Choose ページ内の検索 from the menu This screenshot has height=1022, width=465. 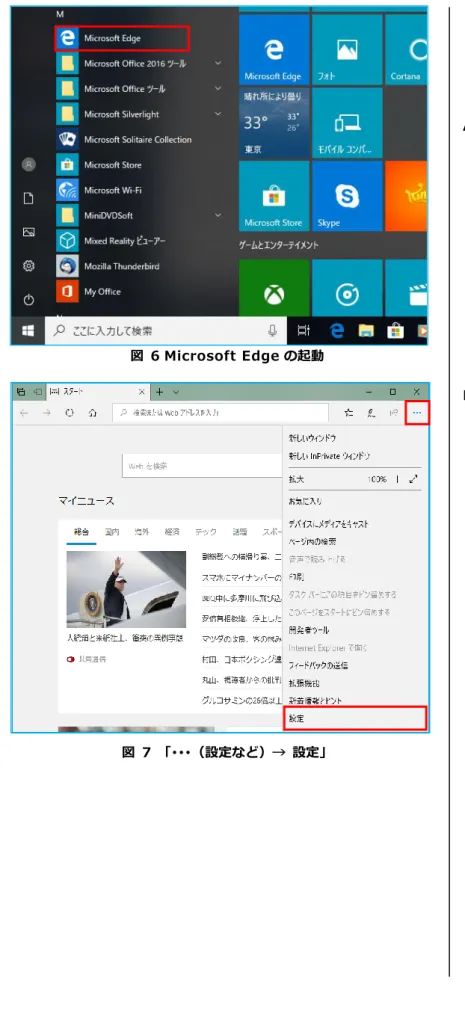coord(313,542)
